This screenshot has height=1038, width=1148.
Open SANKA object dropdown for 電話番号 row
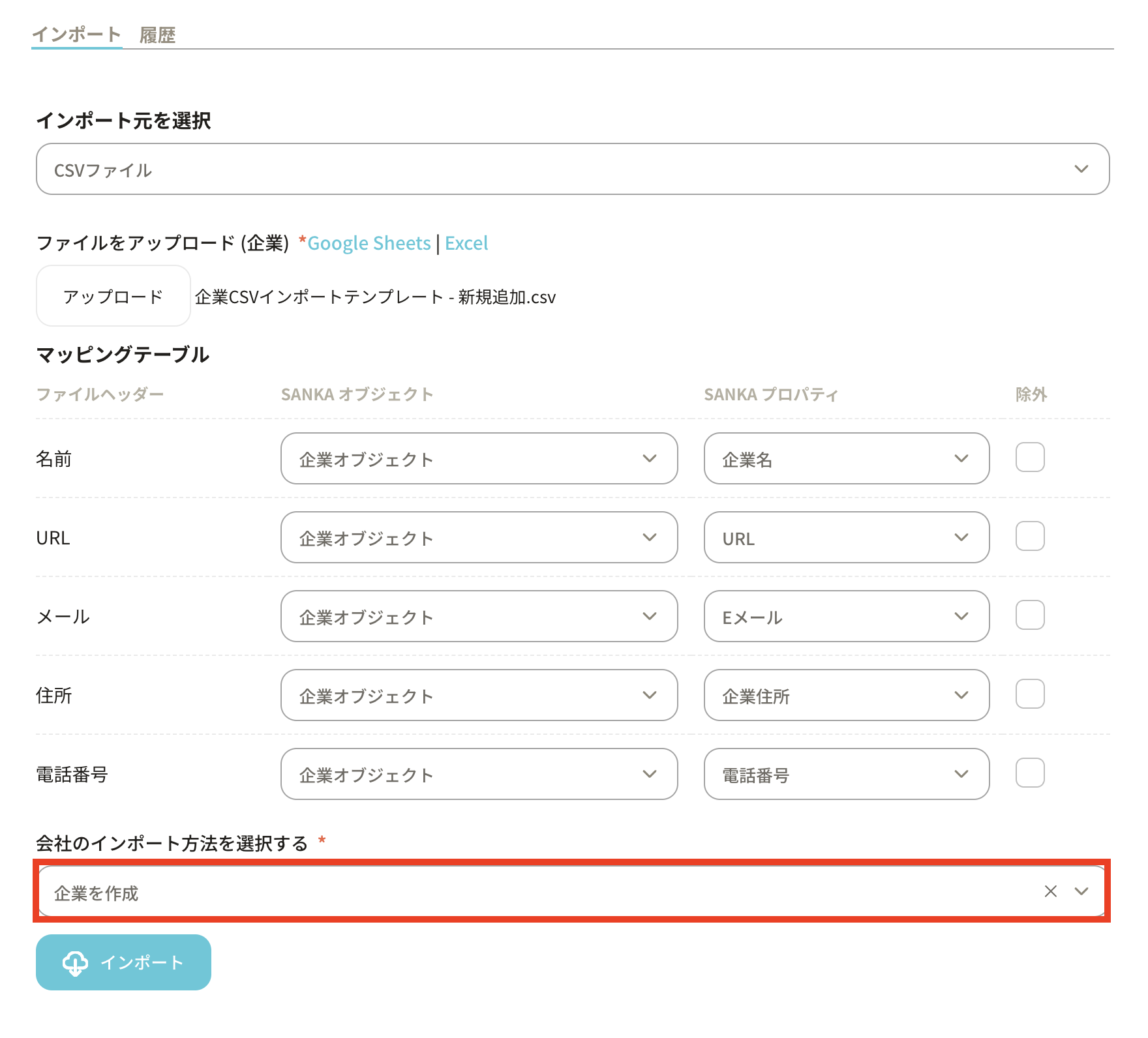(479, 775)
